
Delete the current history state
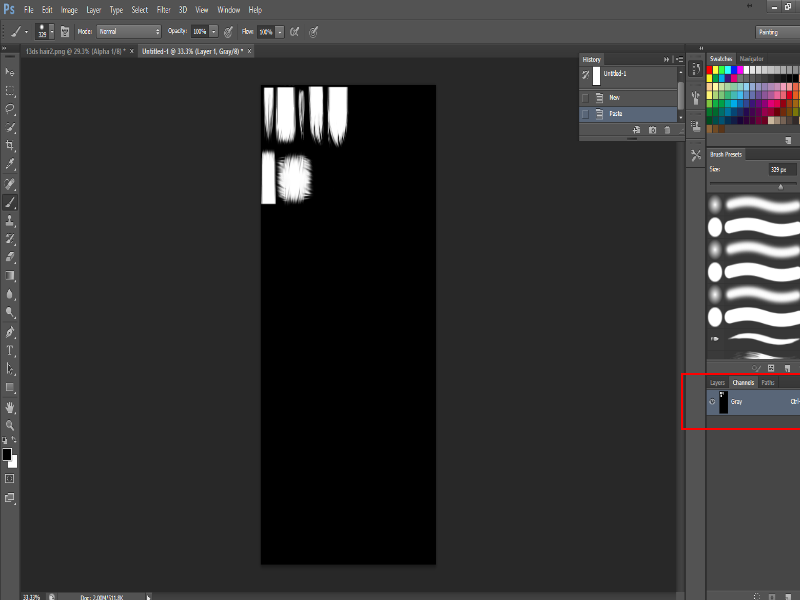(667, 130)
